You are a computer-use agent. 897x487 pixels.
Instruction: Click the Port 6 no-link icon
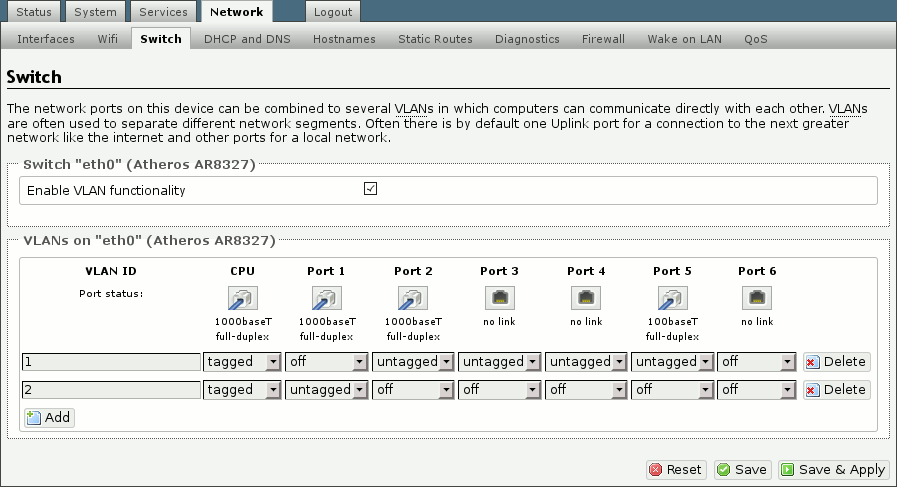757,298
